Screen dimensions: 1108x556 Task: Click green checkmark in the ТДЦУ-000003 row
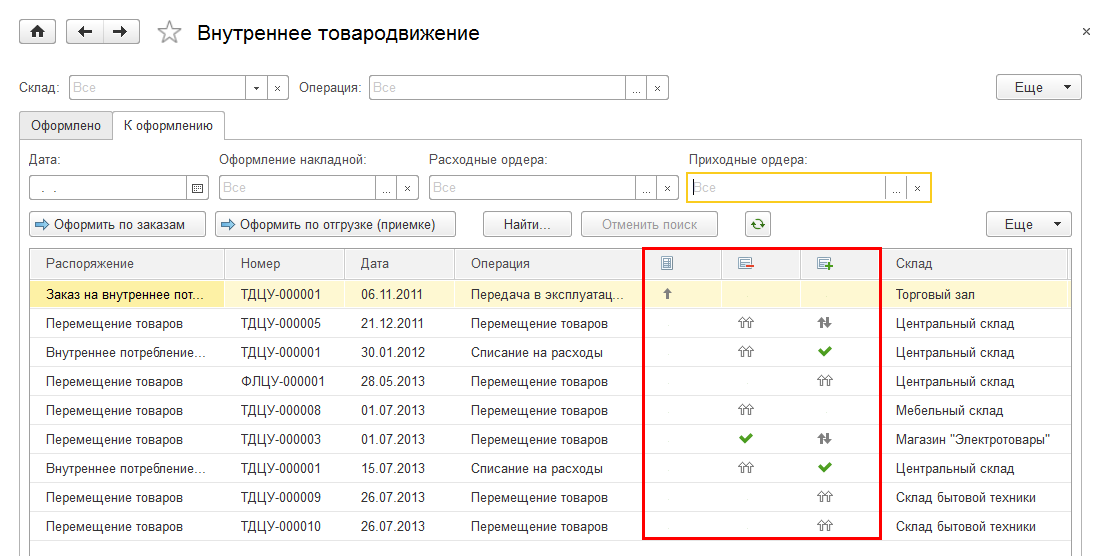point(745,439)
